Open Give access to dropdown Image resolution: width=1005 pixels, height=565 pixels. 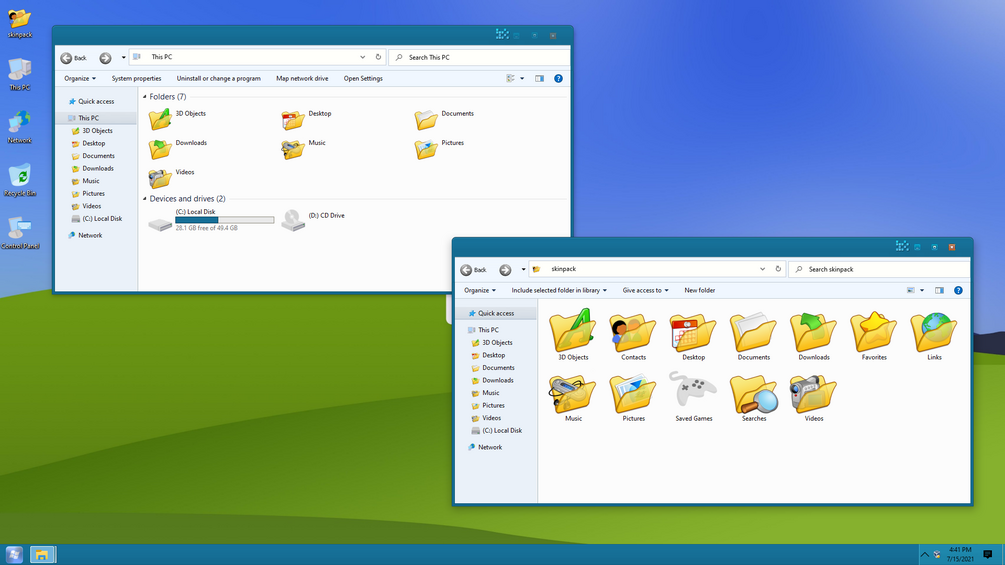[645, 290]
